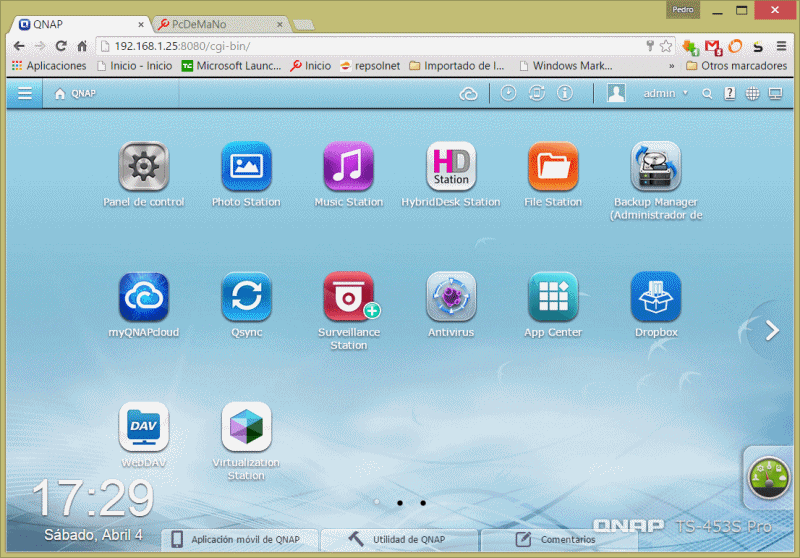The height and width of the screenshot is (558, 800).
Task: Click the Gmail extension icon
Action: tap(713, 47)
